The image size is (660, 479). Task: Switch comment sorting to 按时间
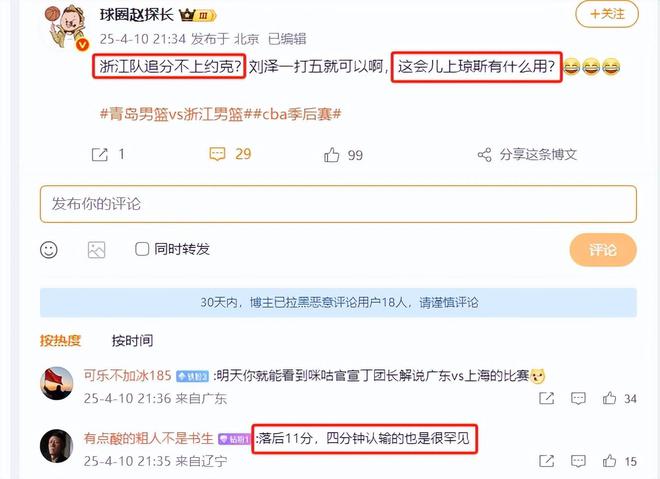pos(132,340)
